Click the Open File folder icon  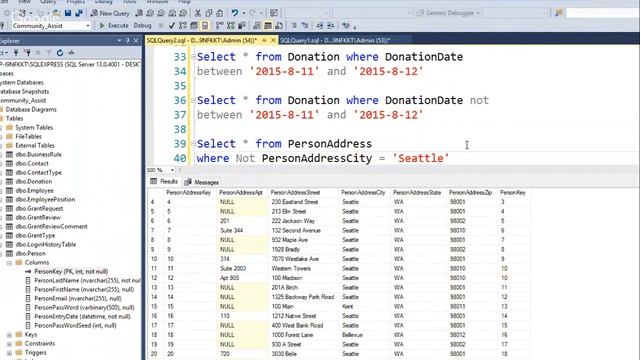57,13
